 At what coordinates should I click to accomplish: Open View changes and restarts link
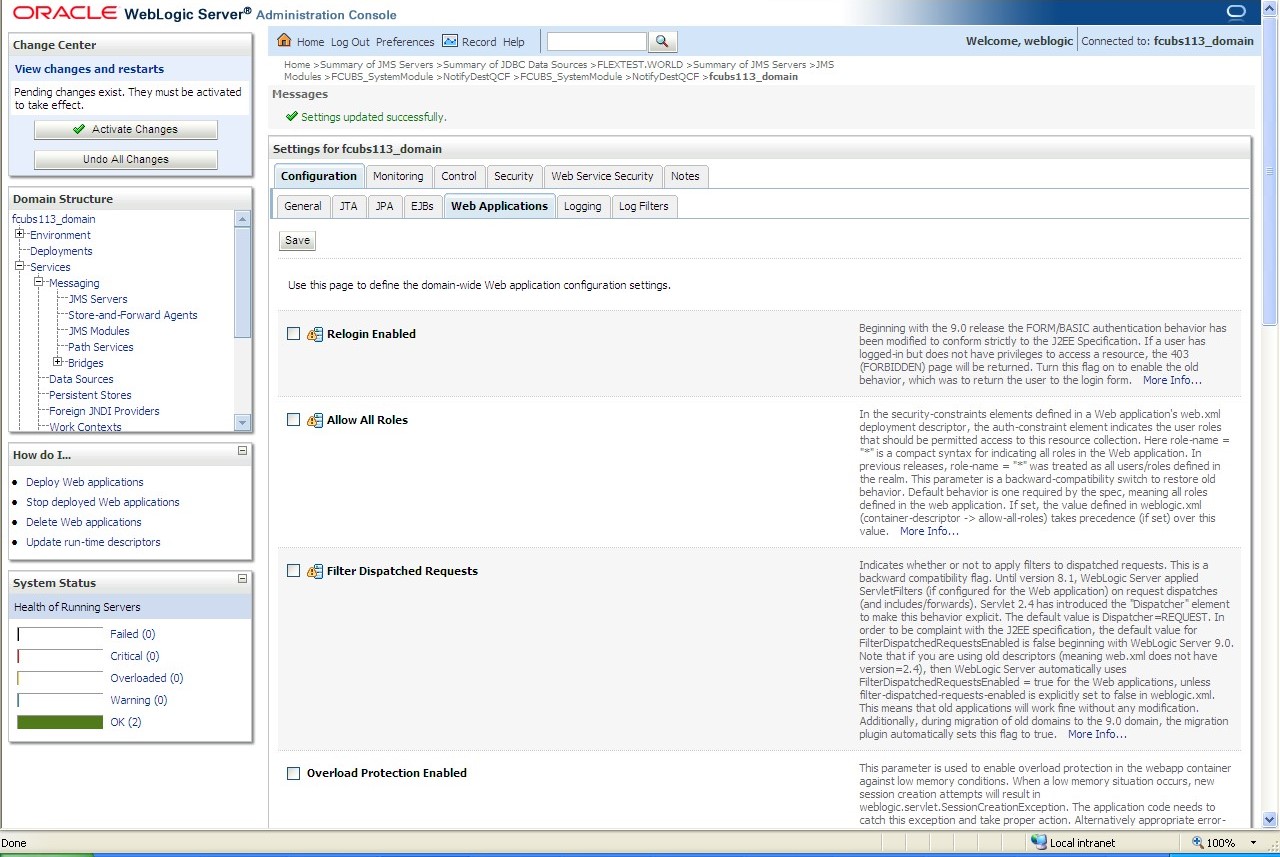[x=89, y=69]
